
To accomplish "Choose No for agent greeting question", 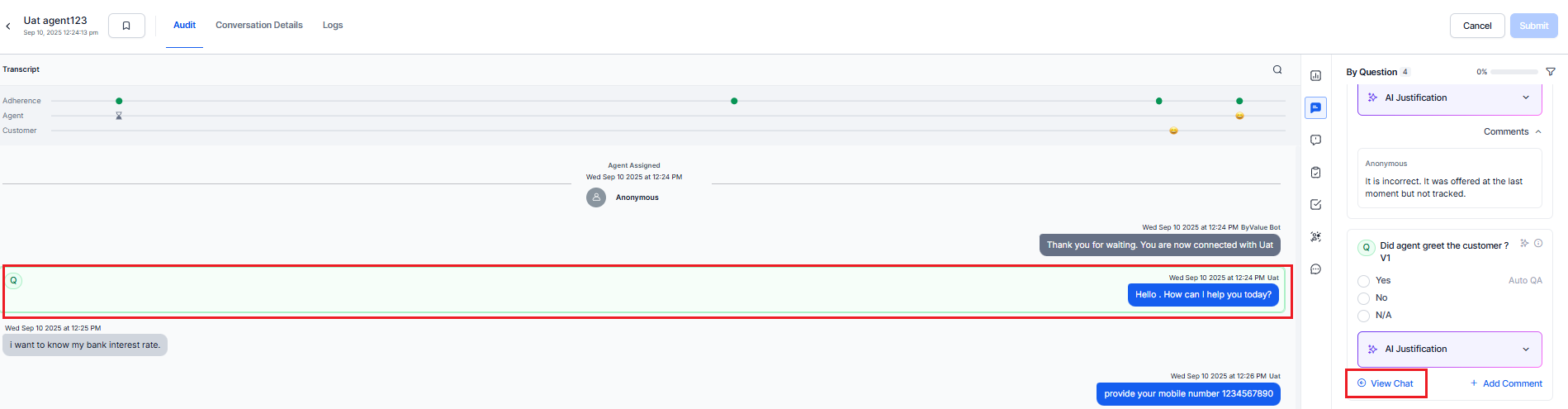I will click(1364, 298).
